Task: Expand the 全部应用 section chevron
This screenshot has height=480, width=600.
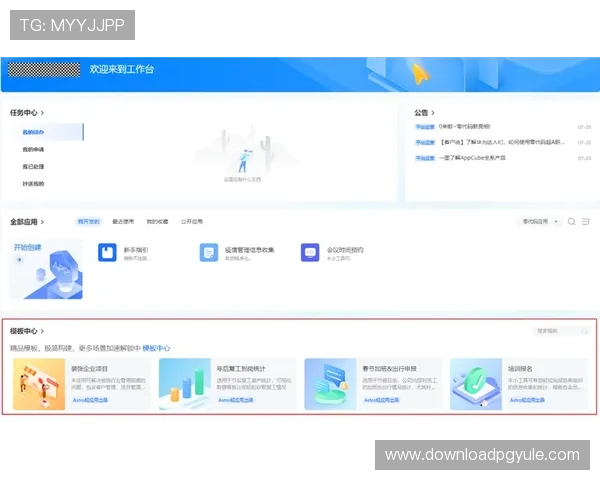Action: (42, 222)
